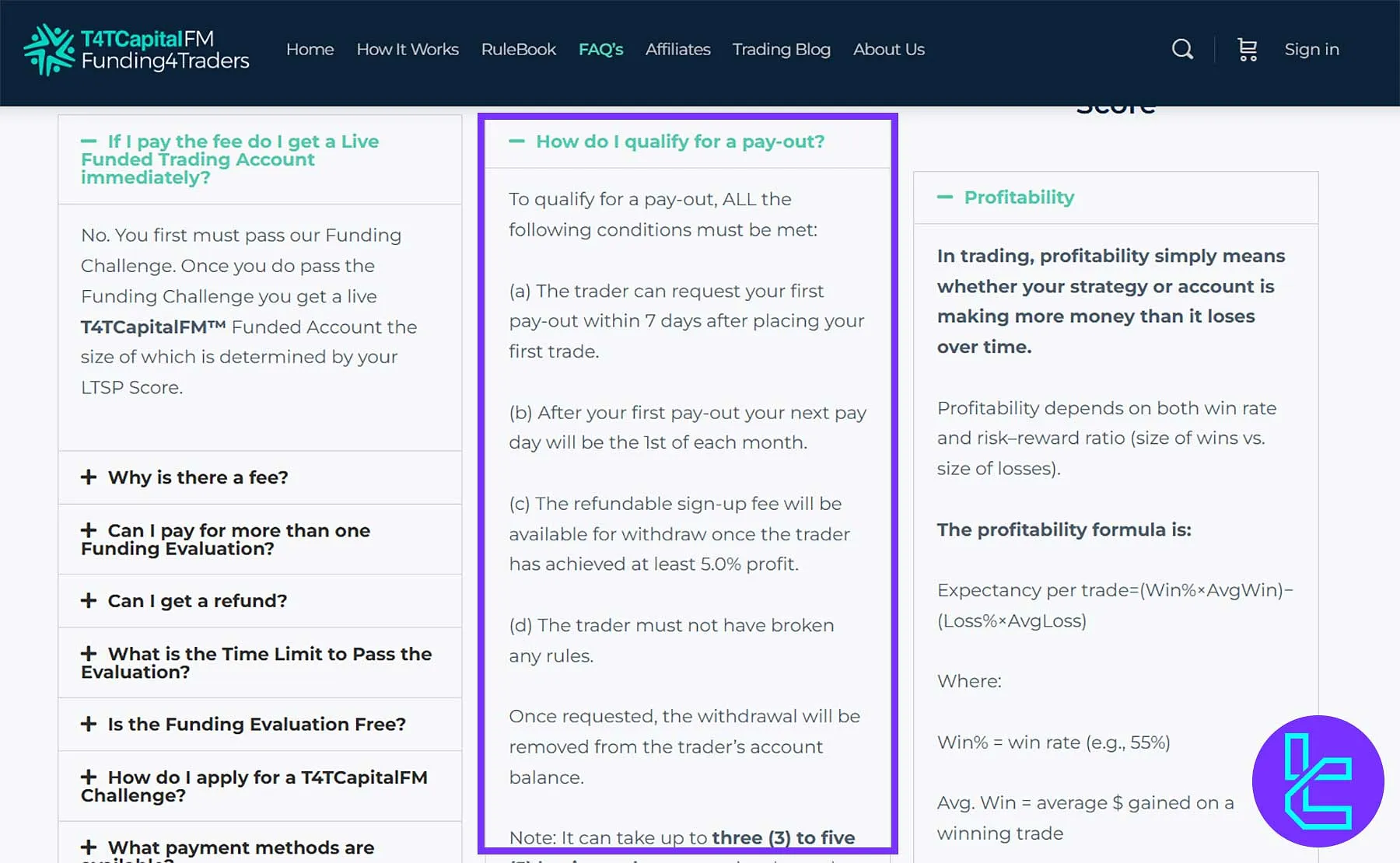Go to the RuleBook section
The image size is (1400, 863).
point(518,49)
